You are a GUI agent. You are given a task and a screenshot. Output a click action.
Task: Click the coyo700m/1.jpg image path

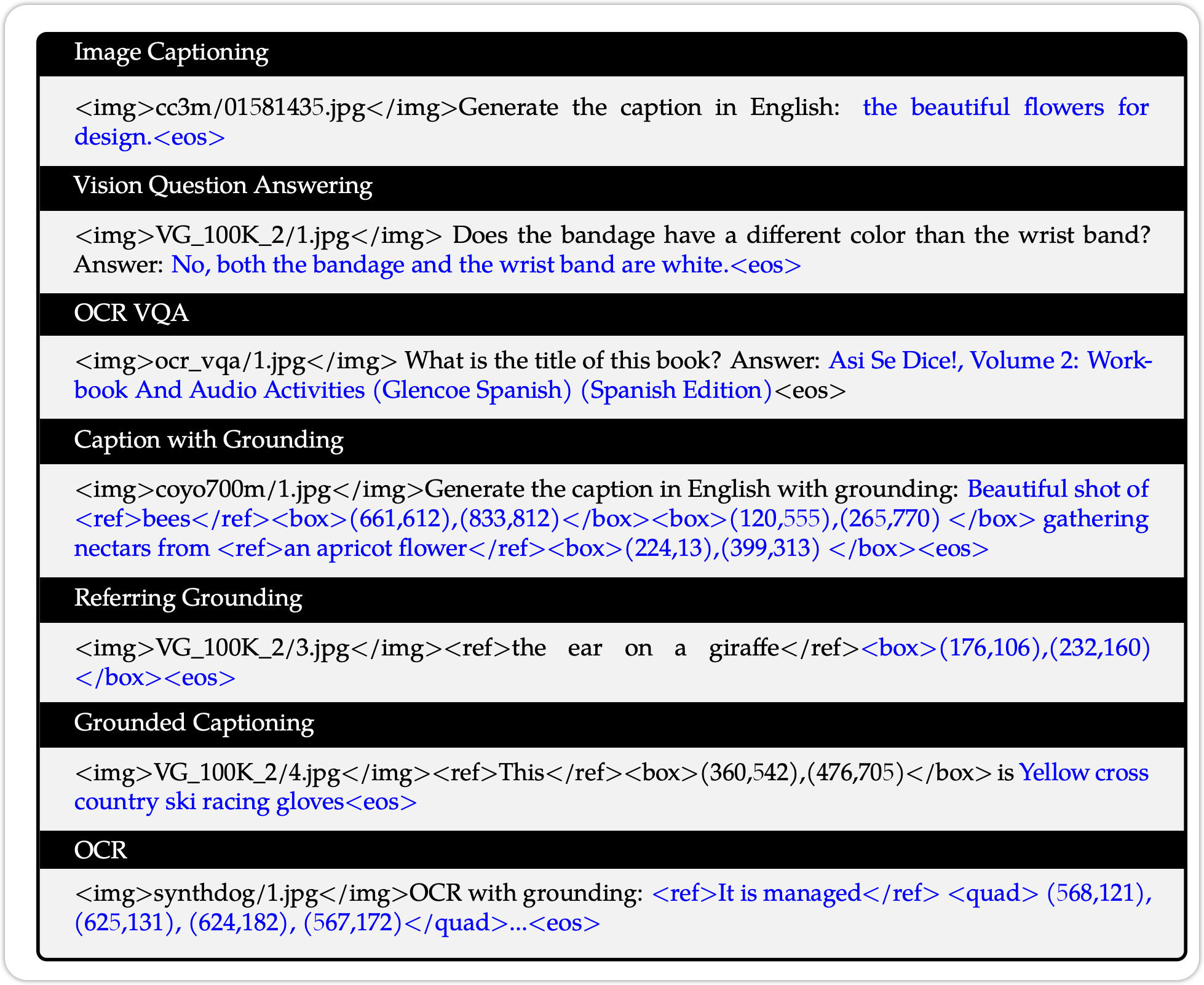tap(244, 490)
